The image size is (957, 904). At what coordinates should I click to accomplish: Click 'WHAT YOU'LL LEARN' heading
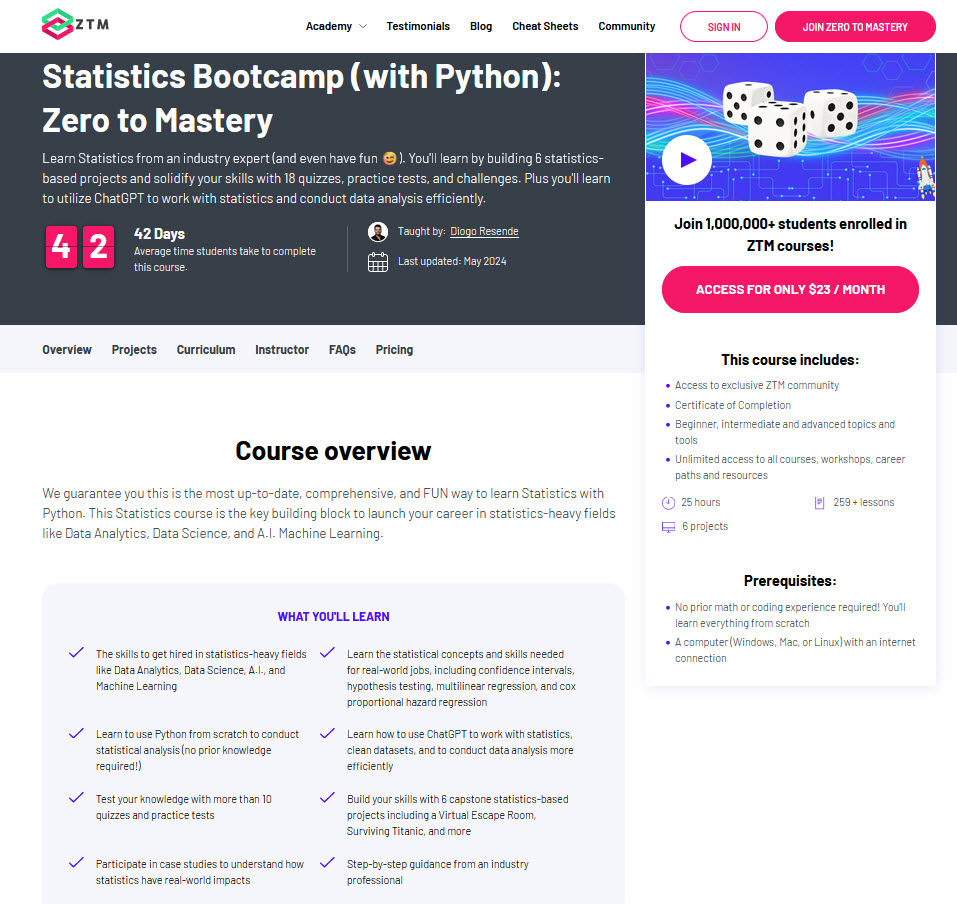tap(333, 617)
